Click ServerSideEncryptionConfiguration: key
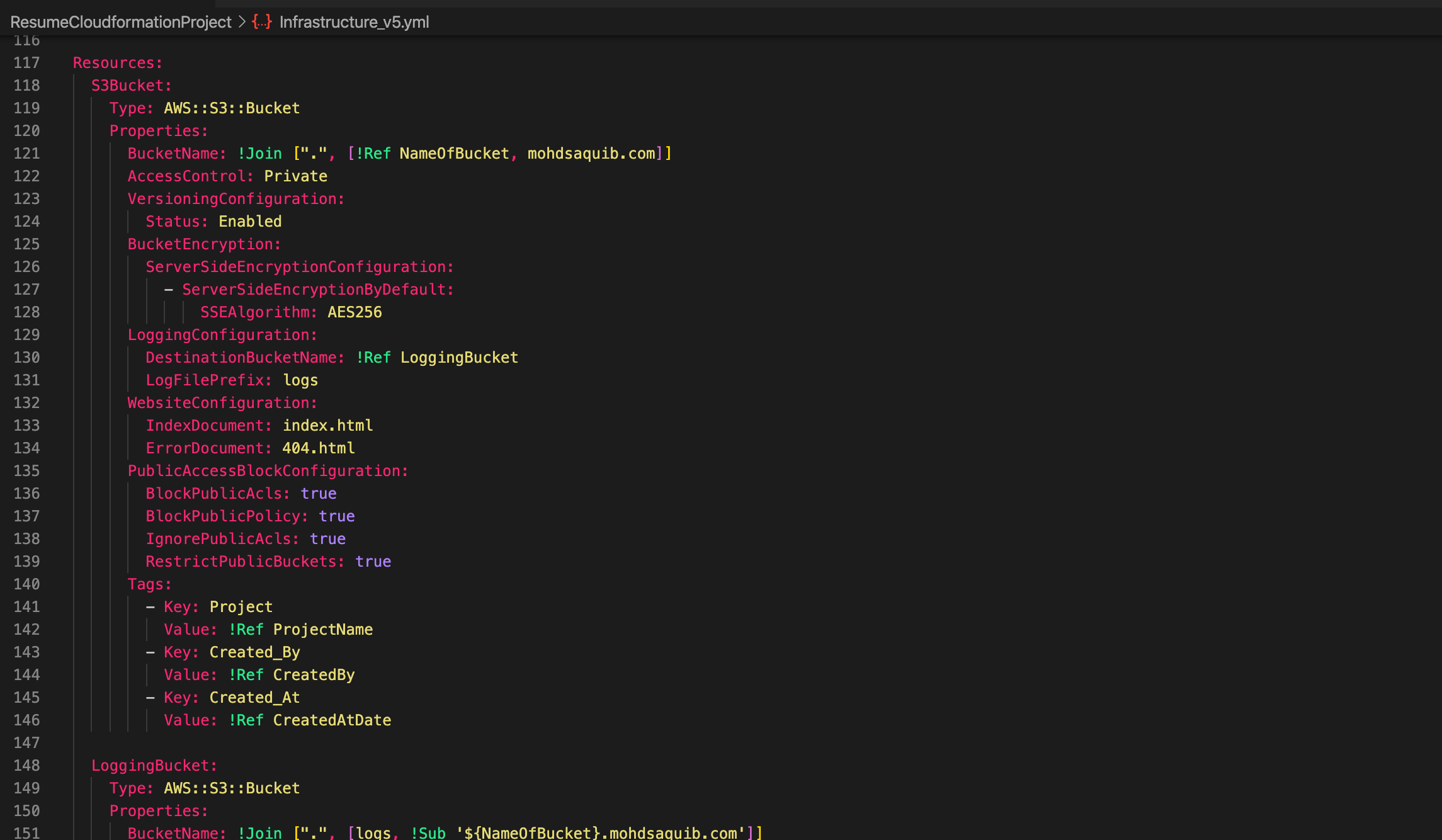The height and width of the screenshot is (840, 1442). point(300,267)
